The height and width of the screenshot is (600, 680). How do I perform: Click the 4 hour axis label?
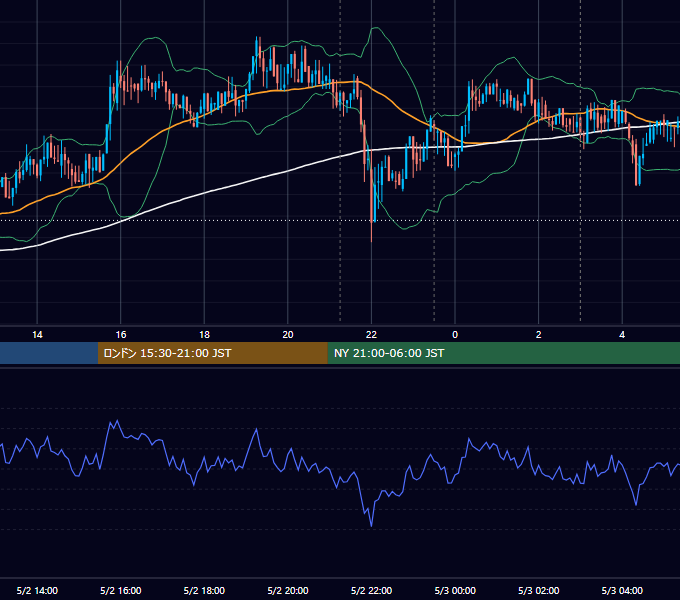click(622, 335)
